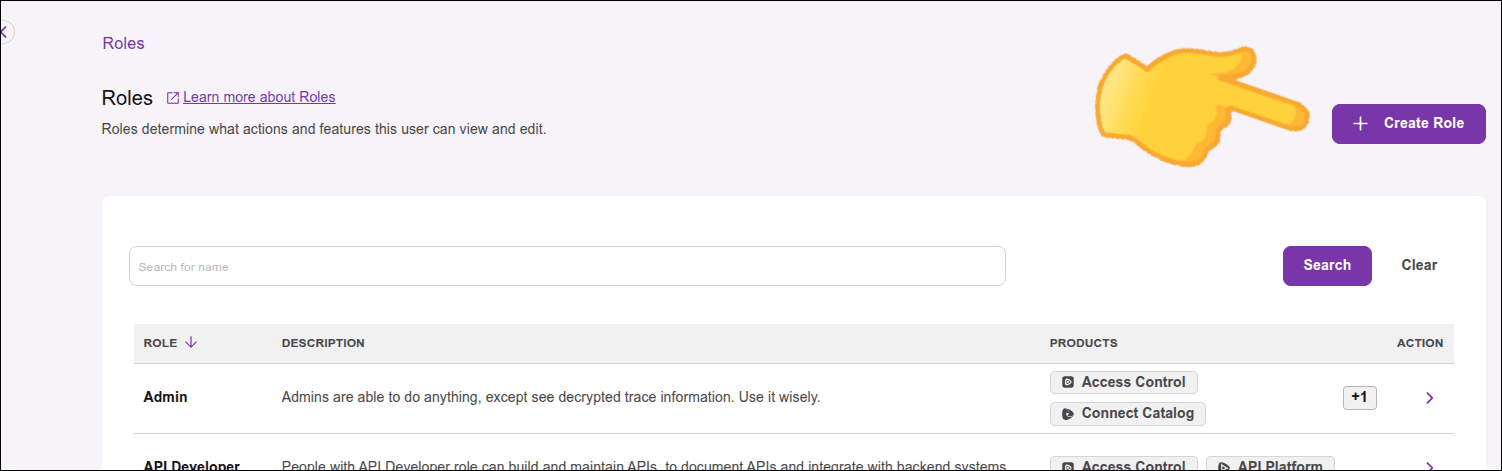
Task: Focus the Search for name field
Action: coord(567,266)
